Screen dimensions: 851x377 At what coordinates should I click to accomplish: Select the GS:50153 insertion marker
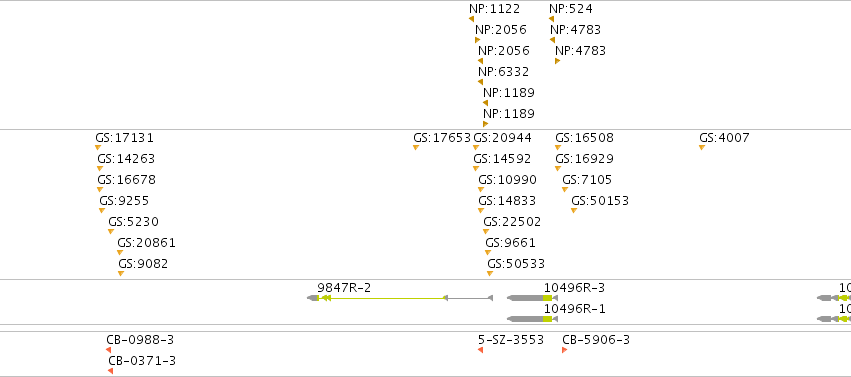574,210
